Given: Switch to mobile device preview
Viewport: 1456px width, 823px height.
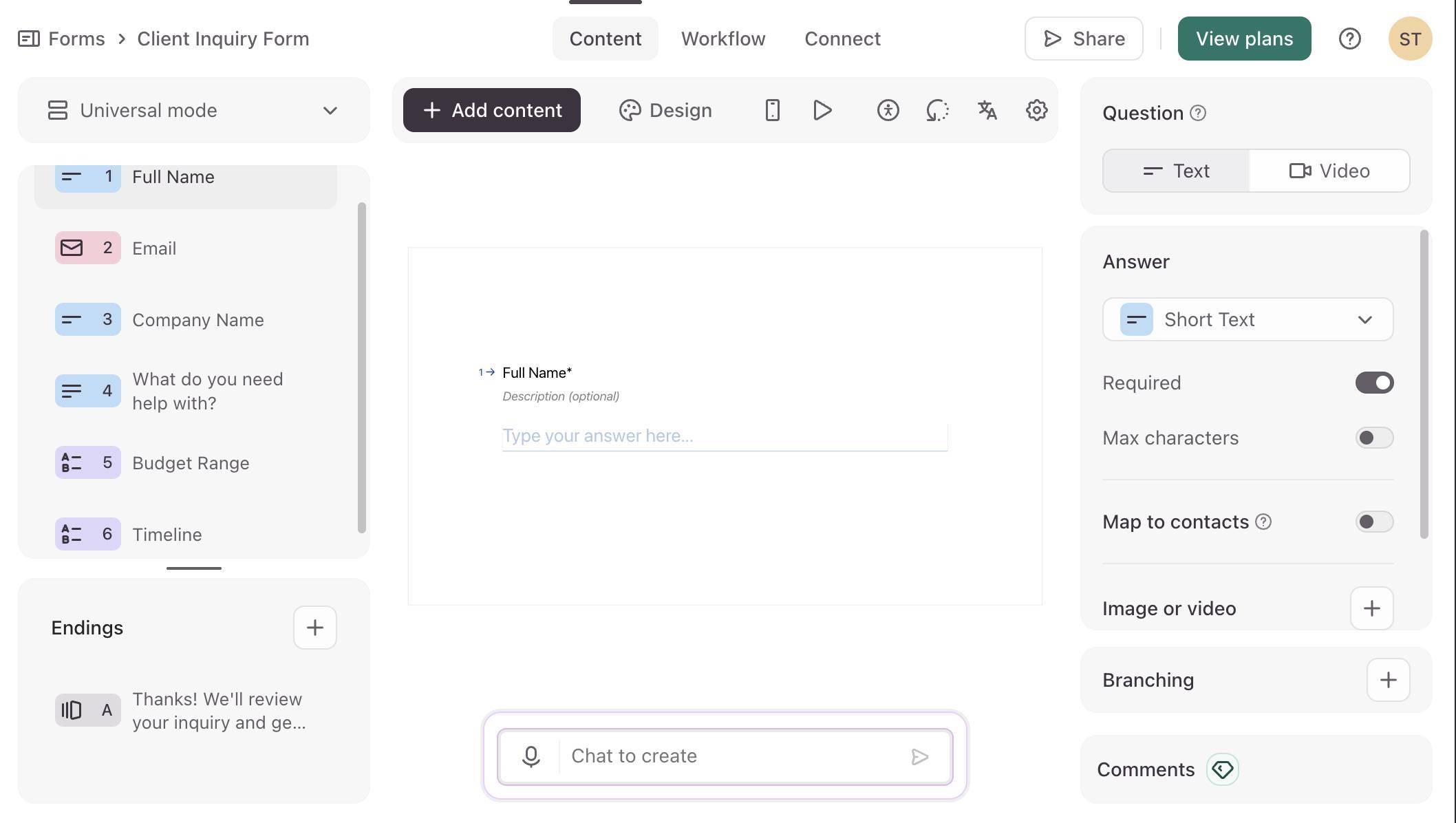Looking at the screenshot, I should (771, 109).
